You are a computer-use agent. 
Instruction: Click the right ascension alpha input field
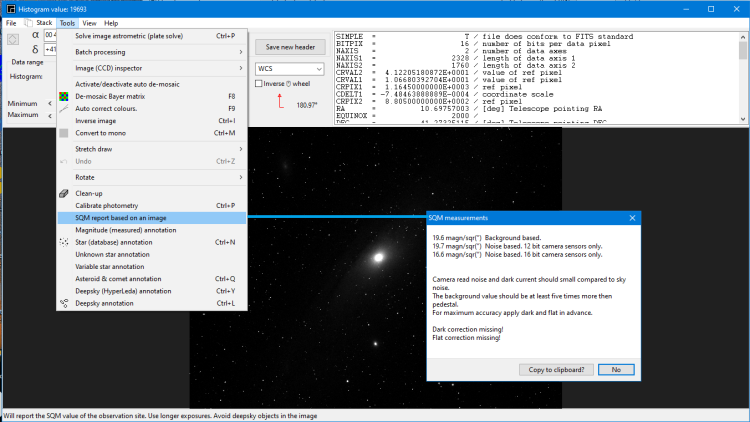click(x=51, y=35)
